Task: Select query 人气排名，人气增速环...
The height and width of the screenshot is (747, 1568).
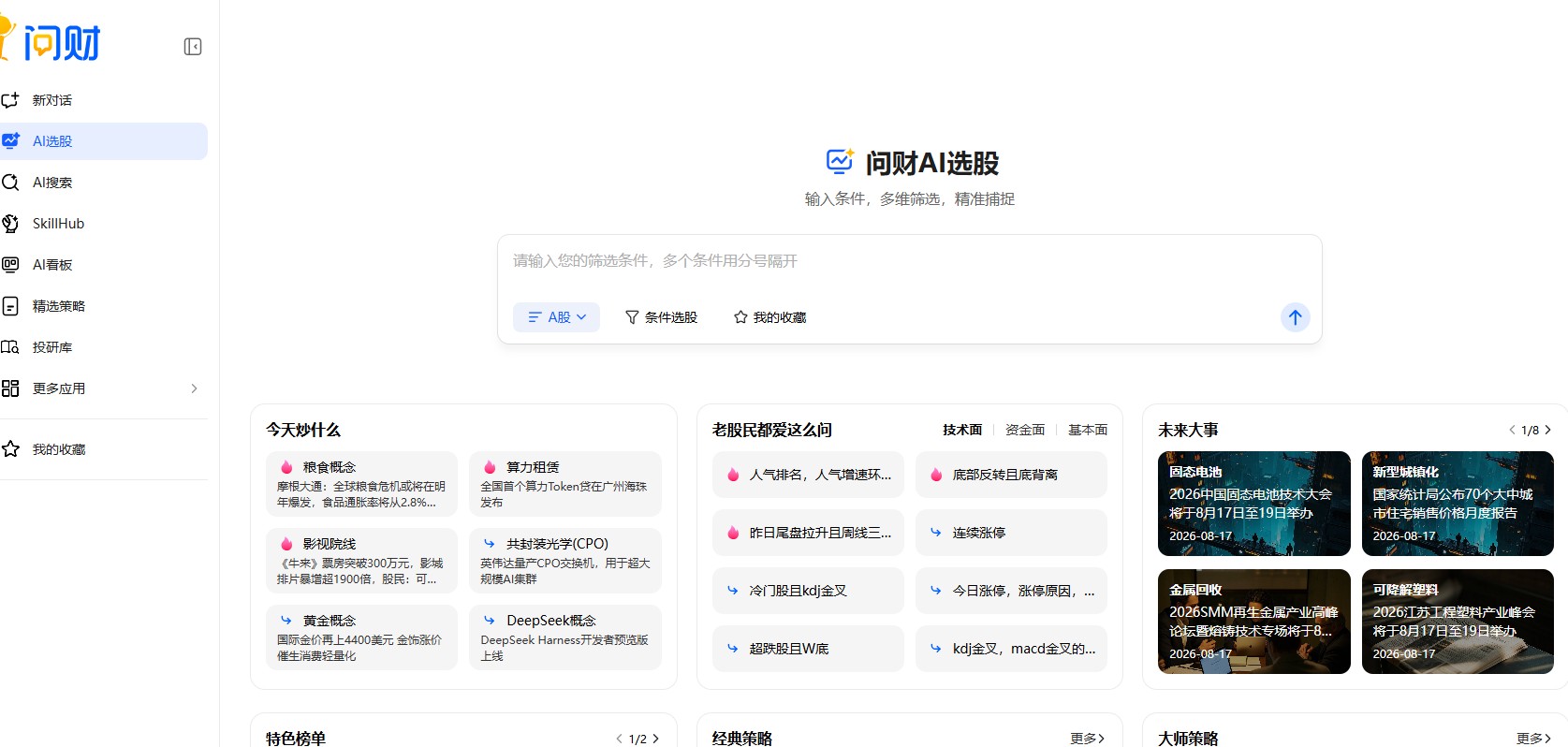Action: [x=808, y=475]
